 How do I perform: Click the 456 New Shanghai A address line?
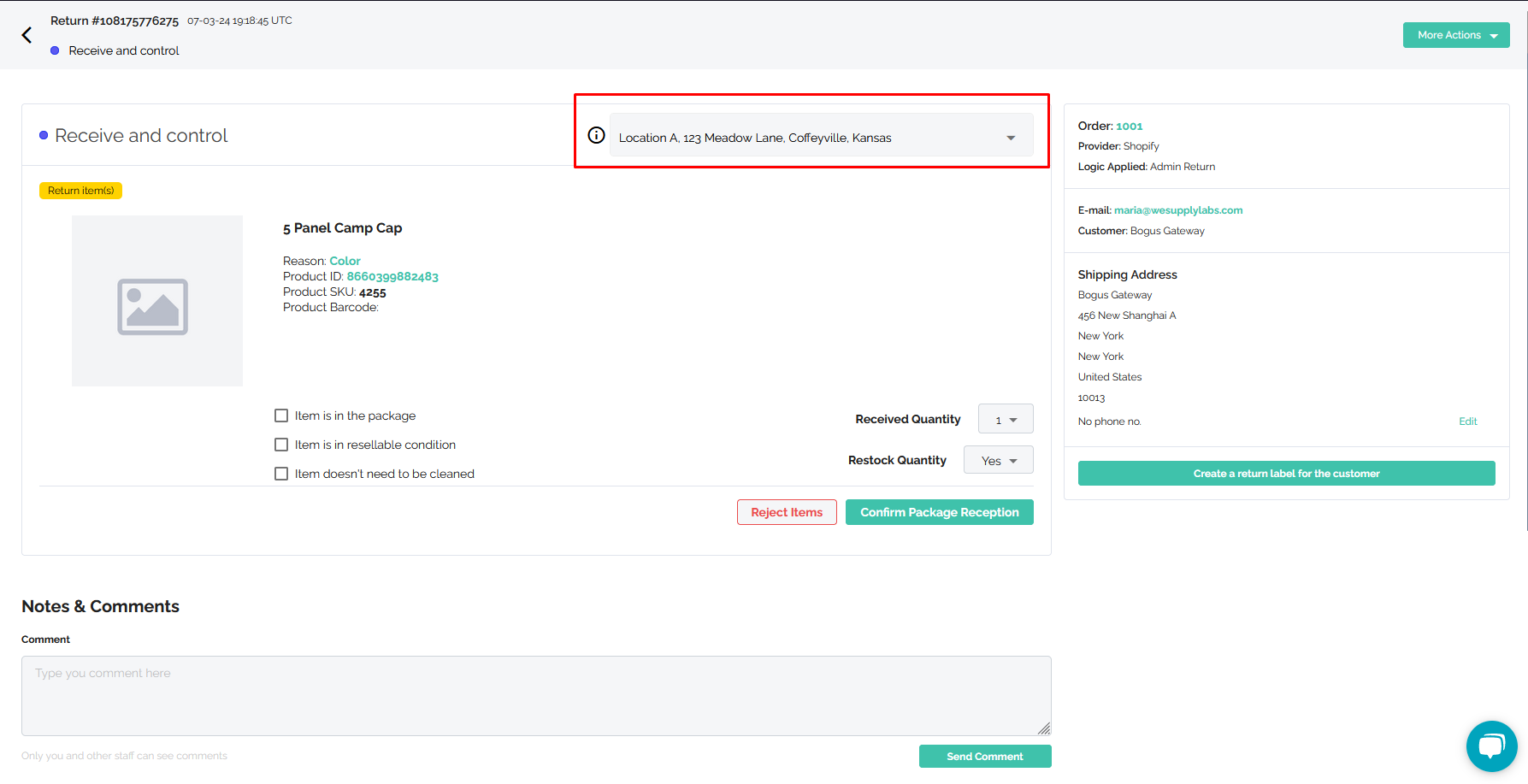pos(1127,315)
